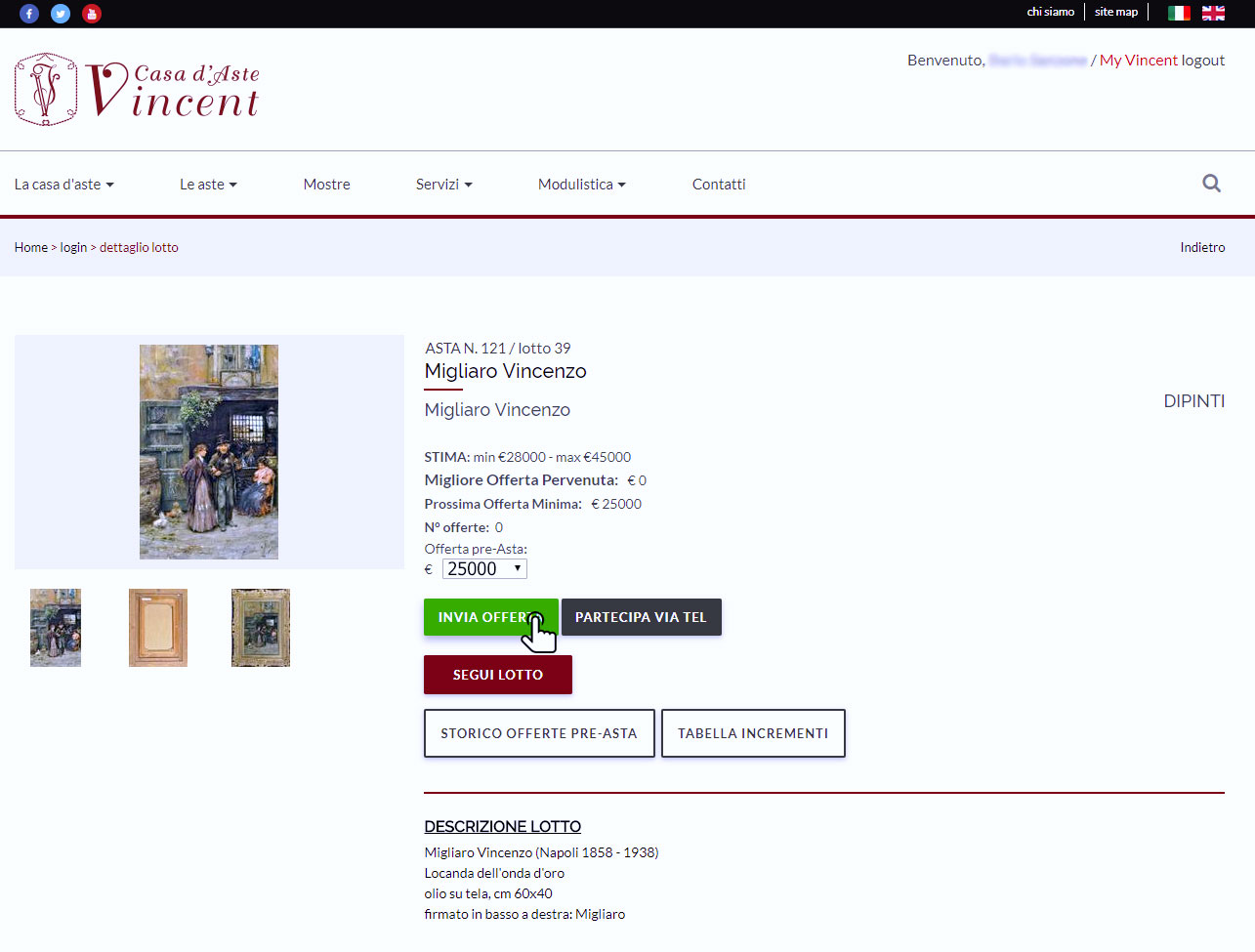This screenshot has width=1255, height=952.
Task: Click Home in the breadcrumb
Action: click(x=31, y=248)
